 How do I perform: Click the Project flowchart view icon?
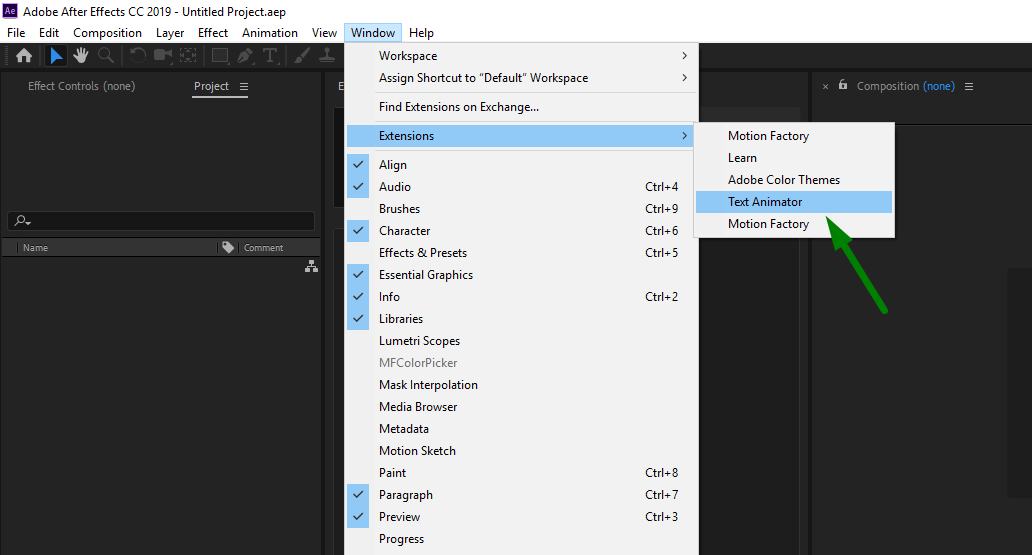311,266
